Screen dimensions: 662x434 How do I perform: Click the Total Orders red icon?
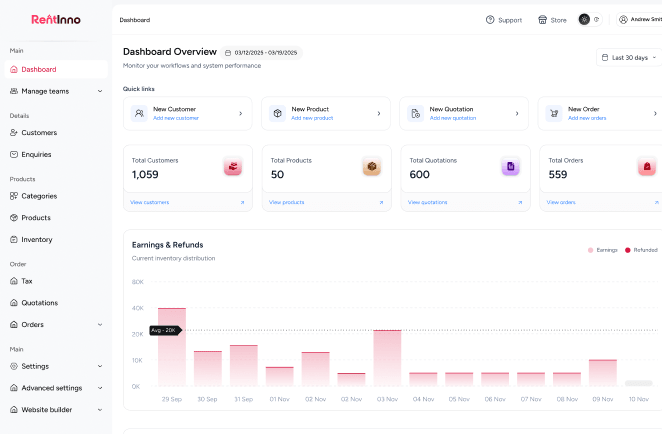point(647,167)
